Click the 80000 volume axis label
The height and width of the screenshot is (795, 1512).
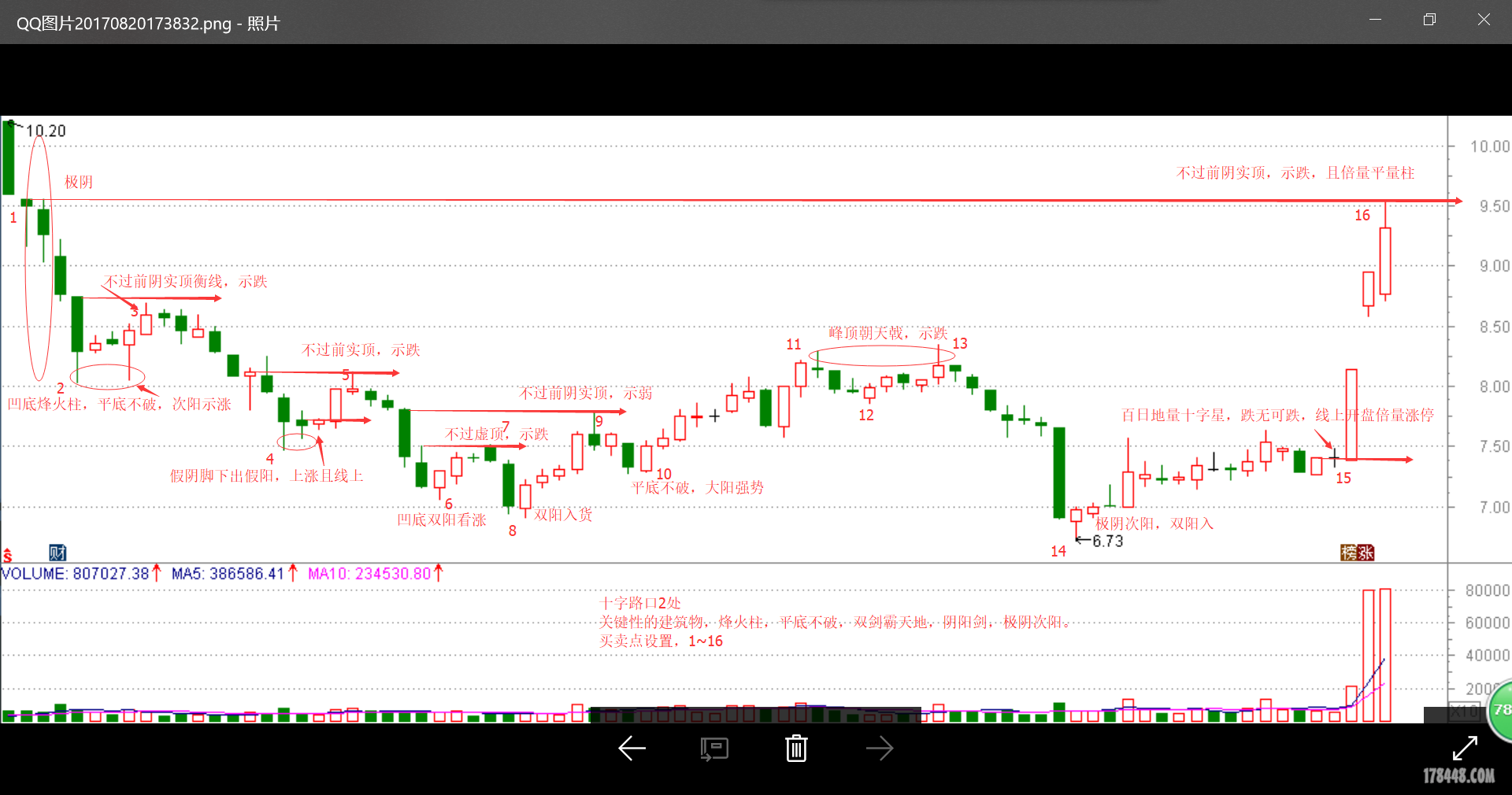[x=1487, y=590]
